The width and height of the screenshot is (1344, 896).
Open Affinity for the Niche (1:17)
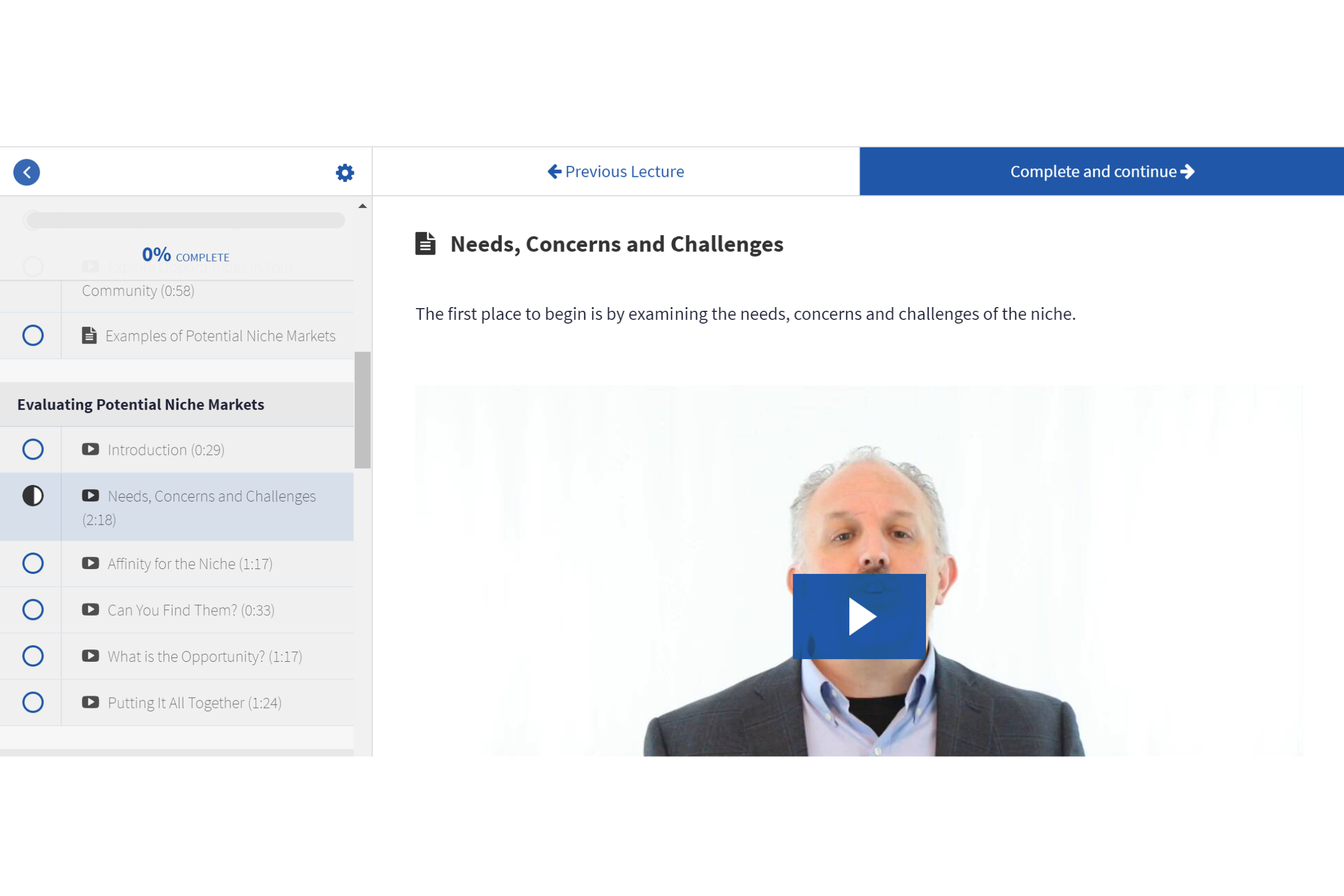pos(176,564)
